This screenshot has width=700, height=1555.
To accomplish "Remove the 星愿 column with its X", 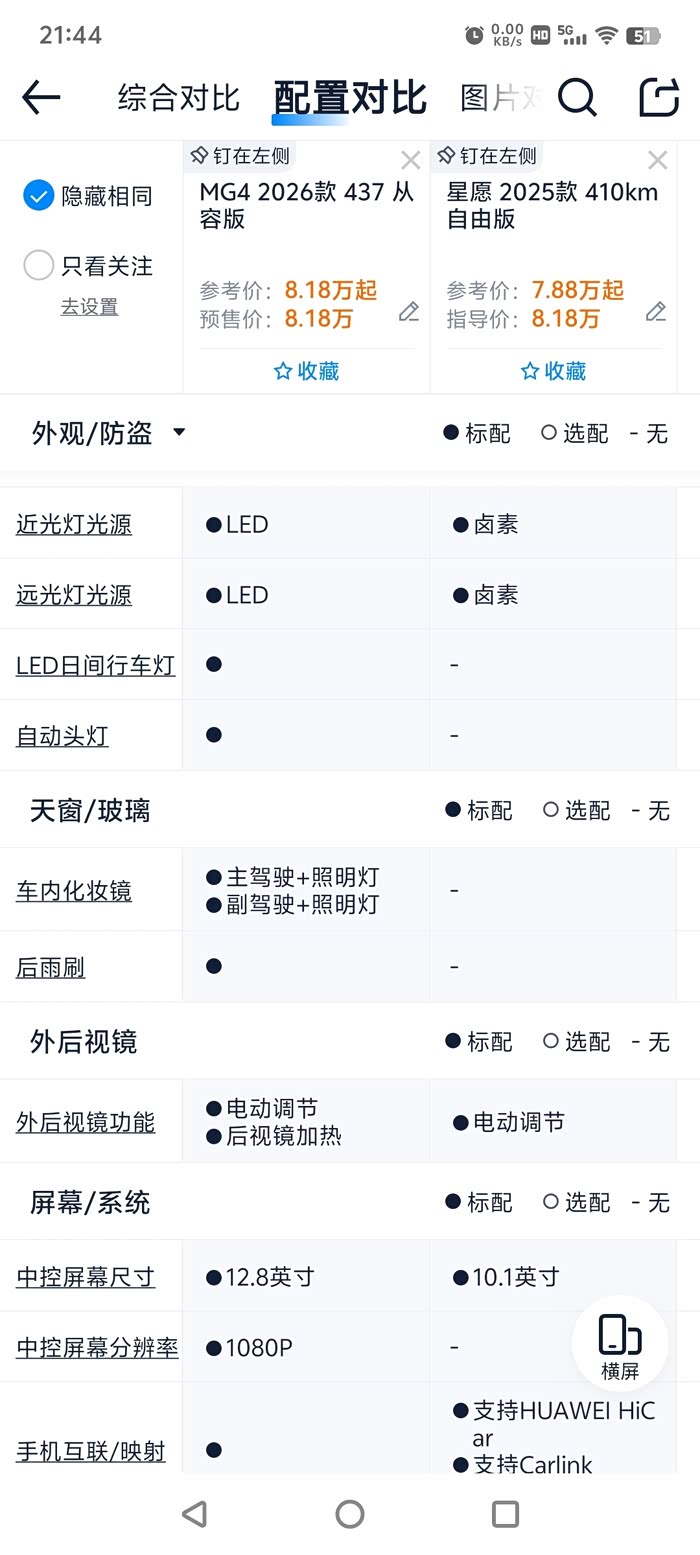I will coord(657,159).
